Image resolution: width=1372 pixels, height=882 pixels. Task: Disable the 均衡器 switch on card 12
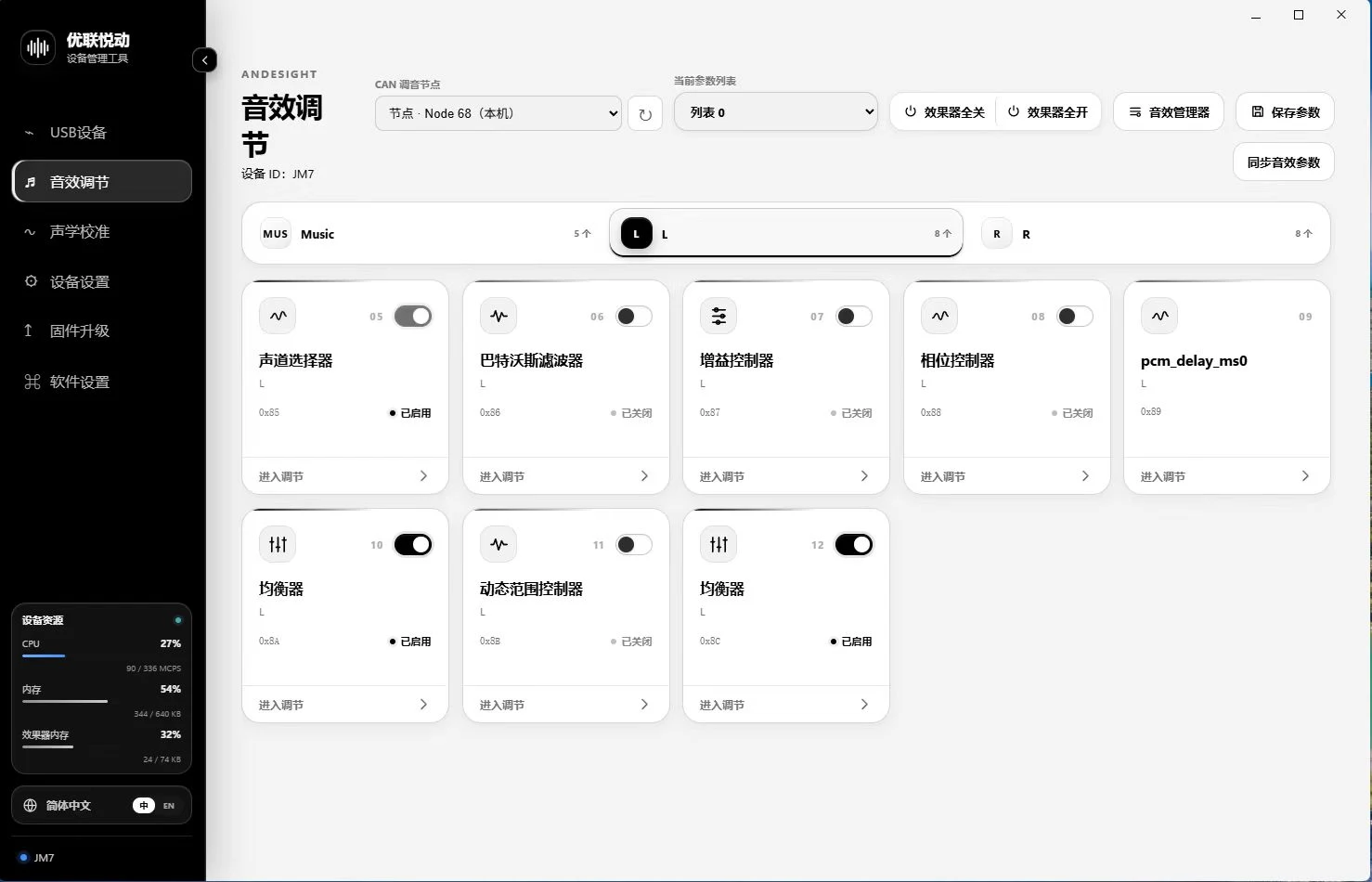[854, 544]
